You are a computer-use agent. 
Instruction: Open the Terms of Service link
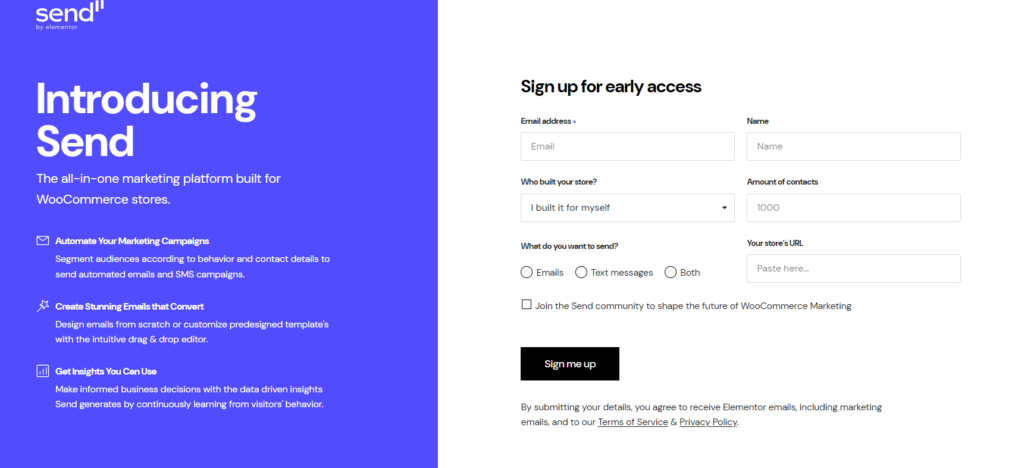(x=632, y=422)
